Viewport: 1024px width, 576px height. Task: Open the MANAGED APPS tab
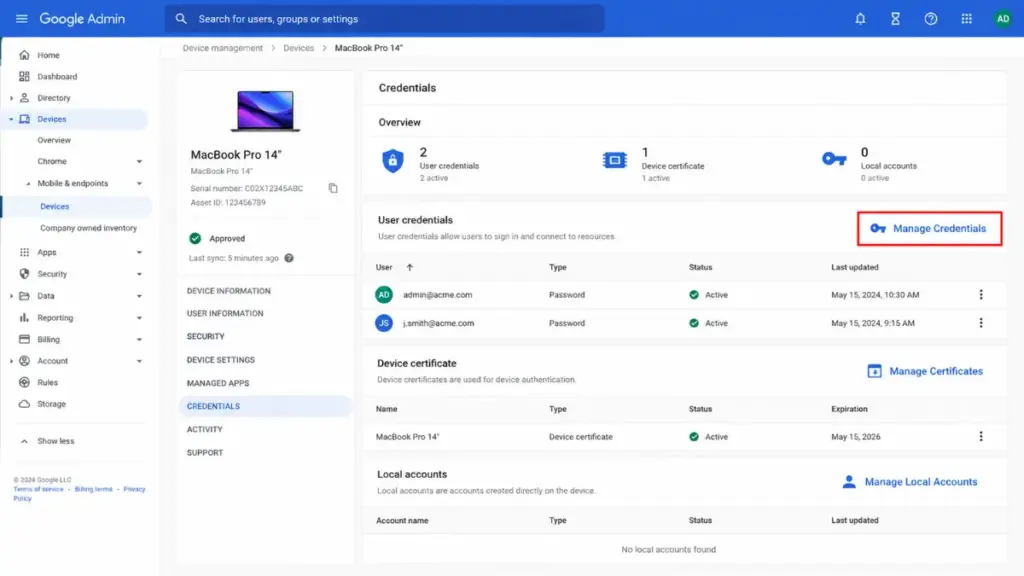218,383
